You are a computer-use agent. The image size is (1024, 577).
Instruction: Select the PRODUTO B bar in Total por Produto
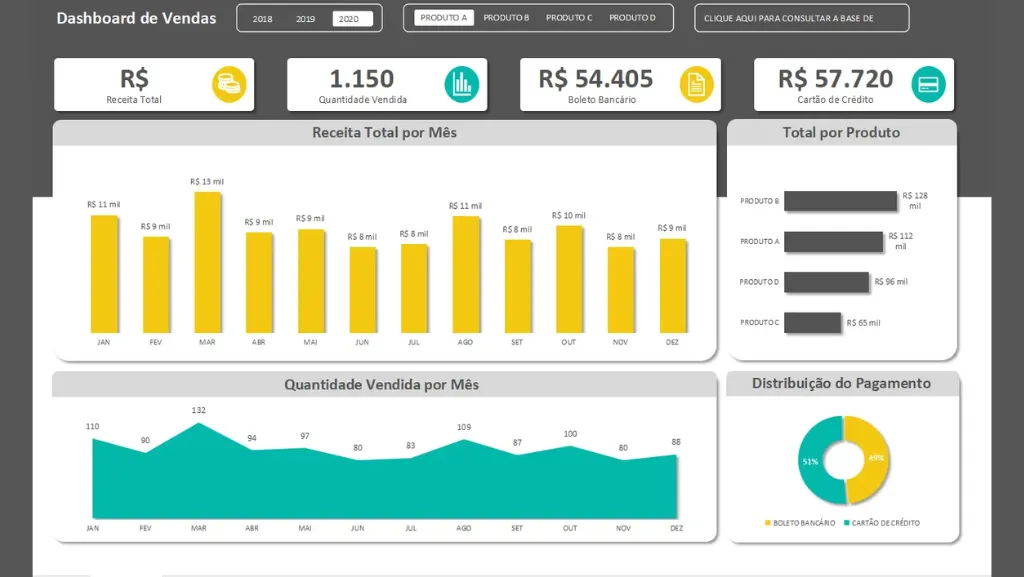pyautogui.click(x=840, y=201)
